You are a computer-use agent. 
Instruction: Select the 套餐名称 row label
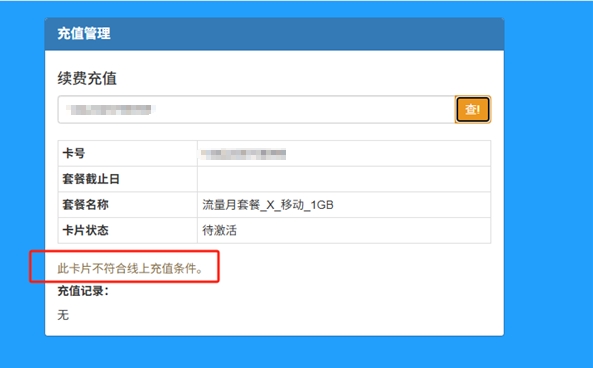[85, 205]
